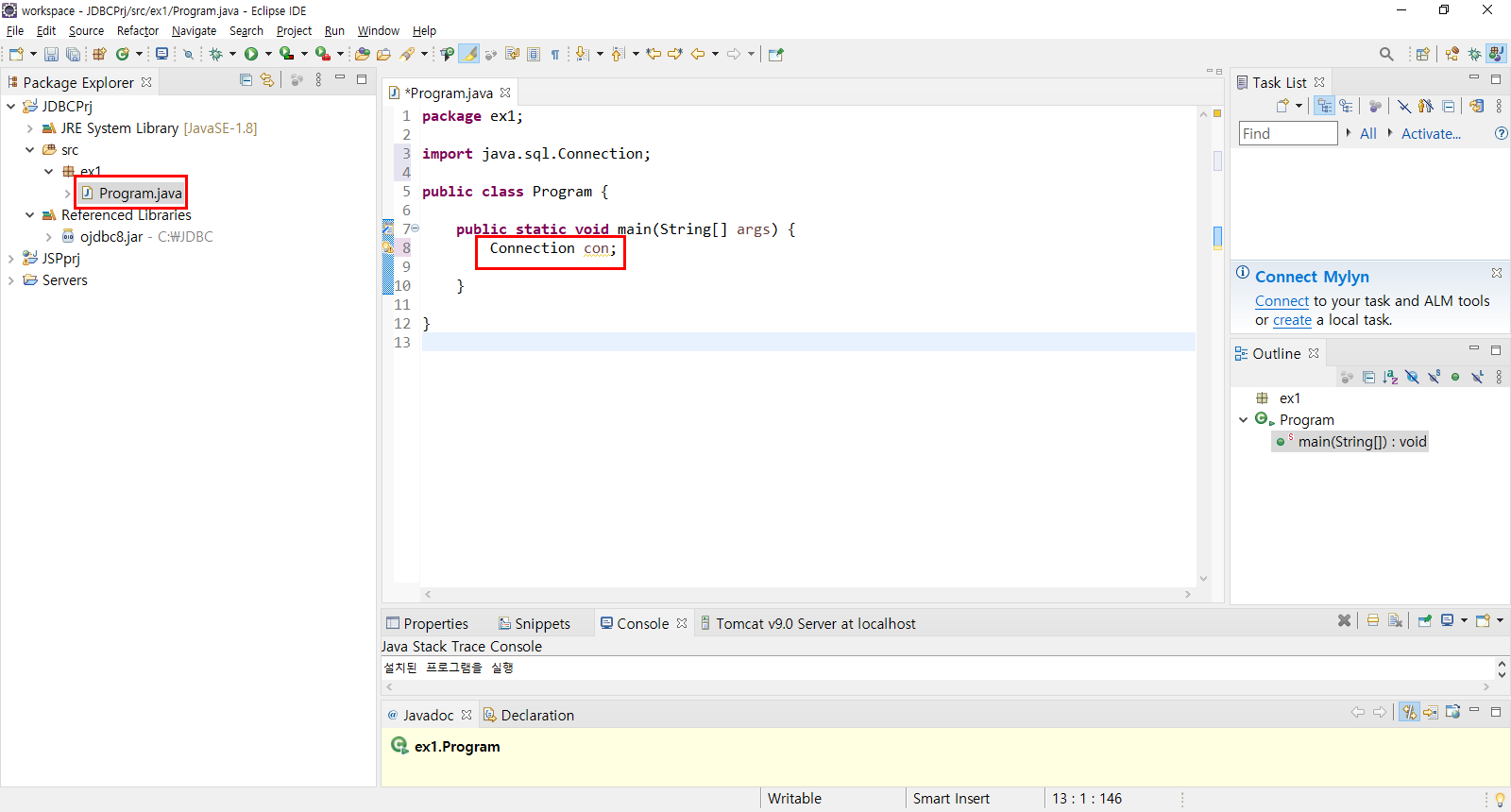Click the Find field in Task List

1288,134
